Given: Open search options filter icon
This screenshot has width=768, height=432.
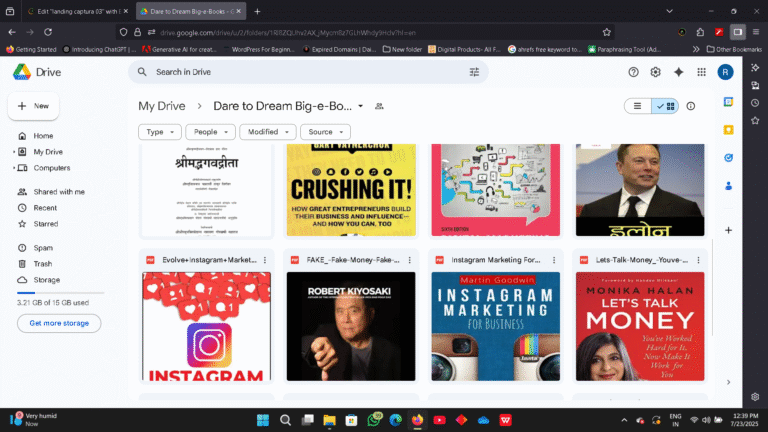Looking at the screenshot, I should click(474, 72).
